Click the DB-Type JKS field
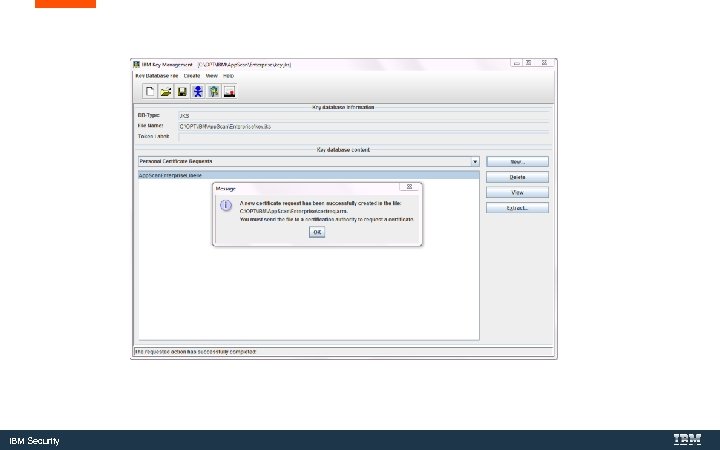720x450 pixels. (364, 116)
